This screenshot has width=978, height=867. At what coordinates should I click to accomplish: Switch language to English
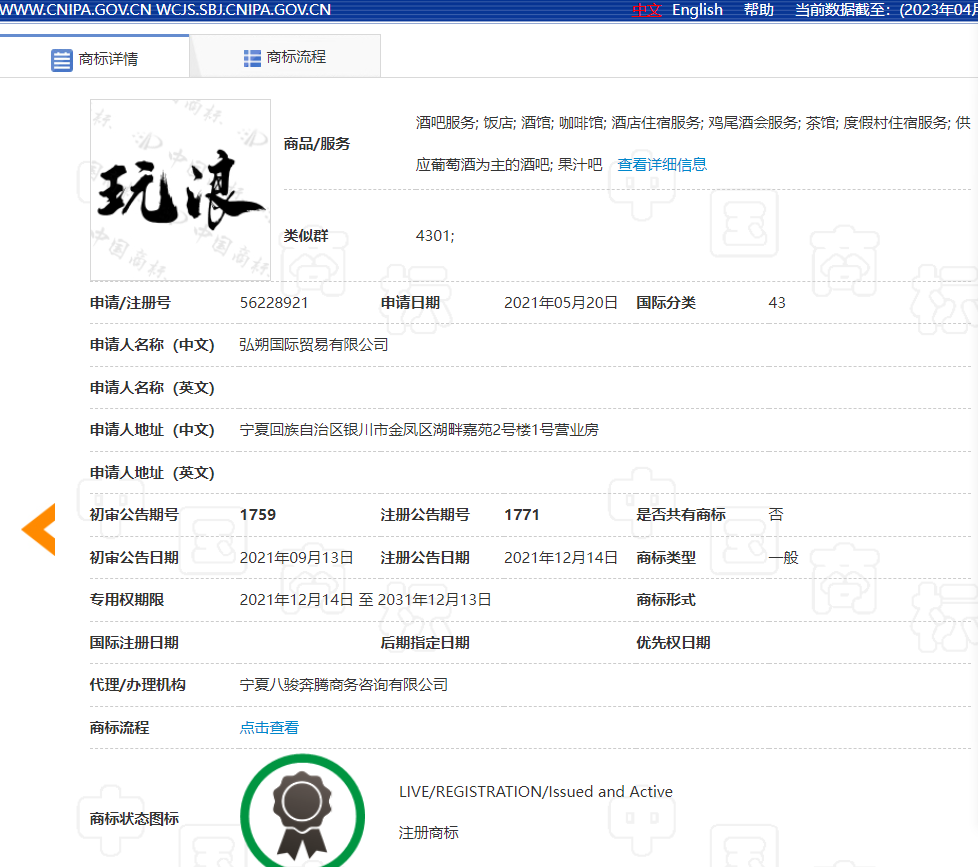697,10
